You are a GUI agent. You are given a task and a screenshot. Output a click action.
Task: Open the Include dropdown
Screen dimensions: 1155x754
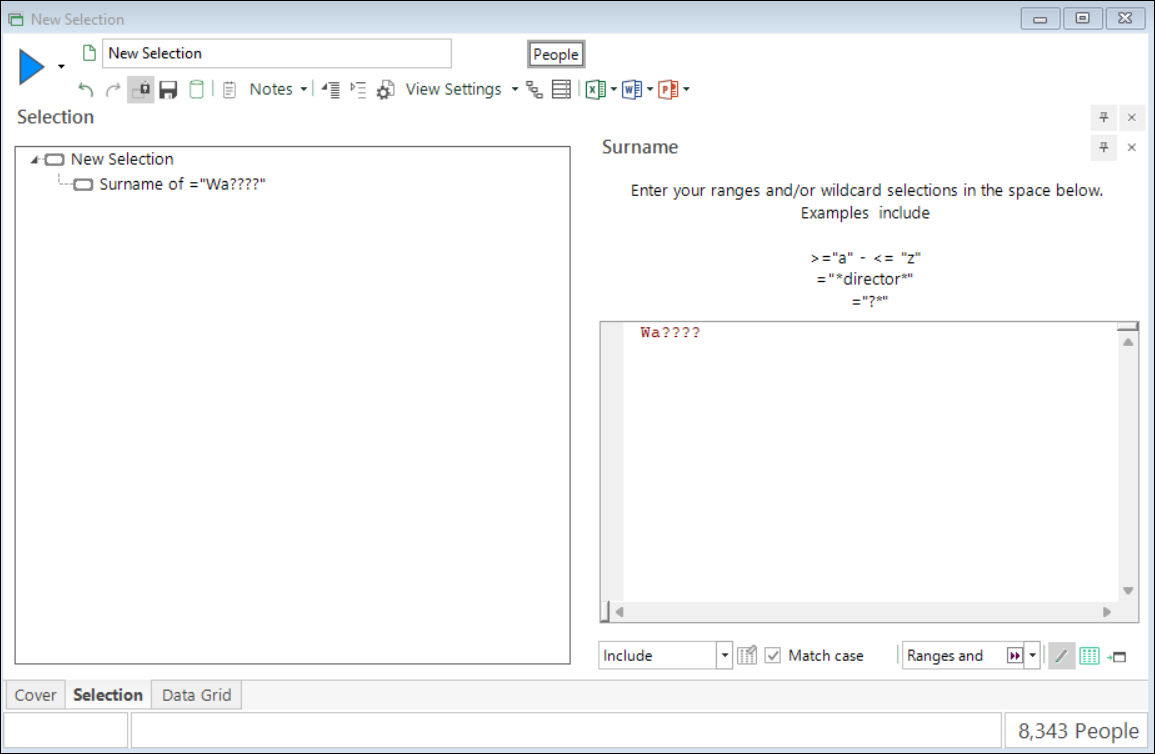pyautogui.click(x=725, y=655)
